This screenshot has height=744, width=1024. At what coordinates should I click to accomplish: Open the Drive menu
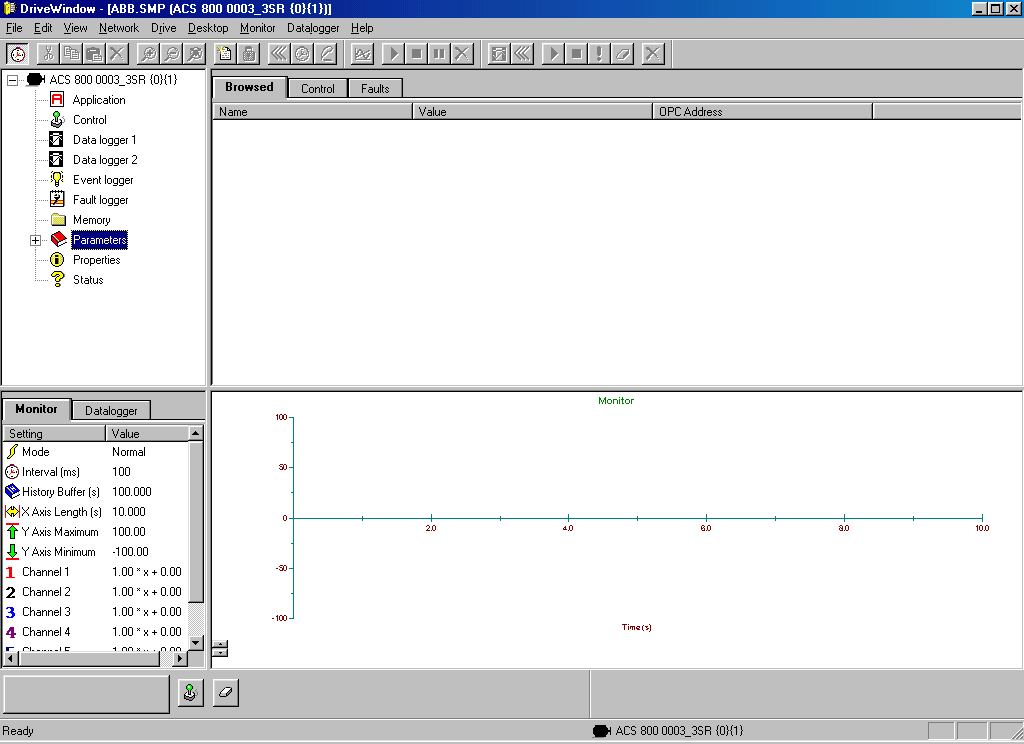click(163, 28)
